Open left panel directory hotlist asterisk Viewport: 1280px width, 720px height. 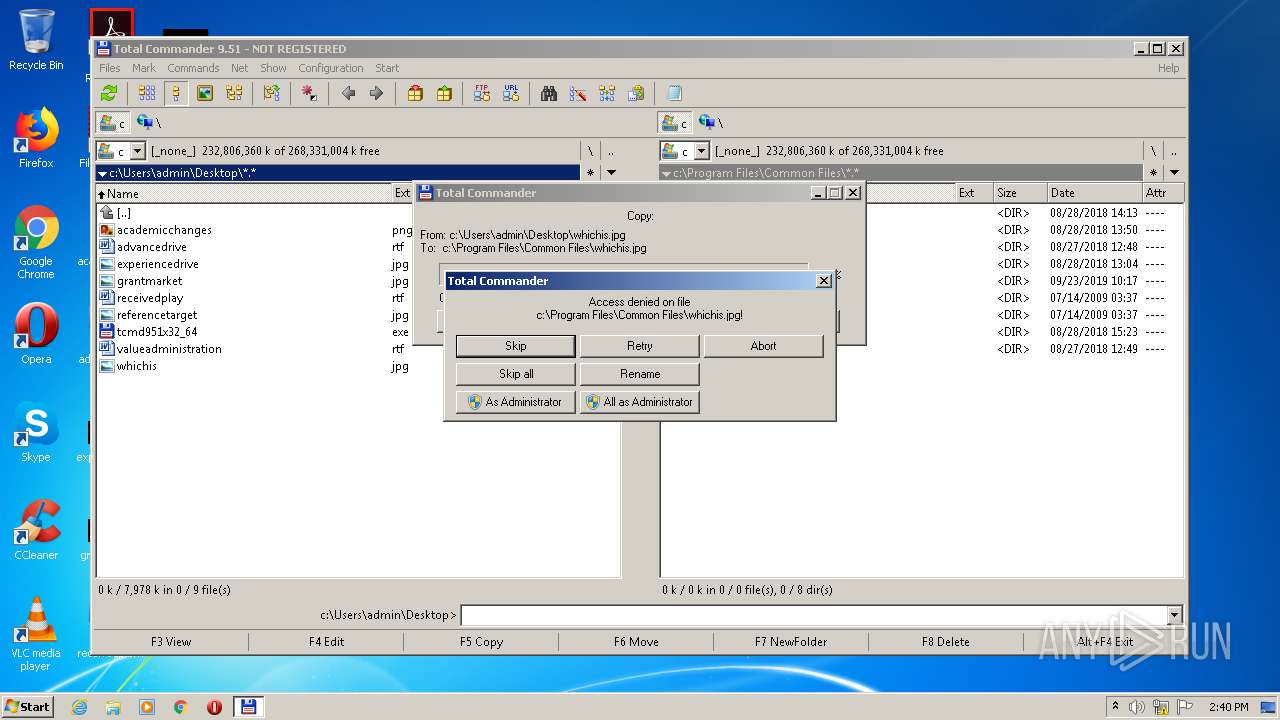click(591, 173)
